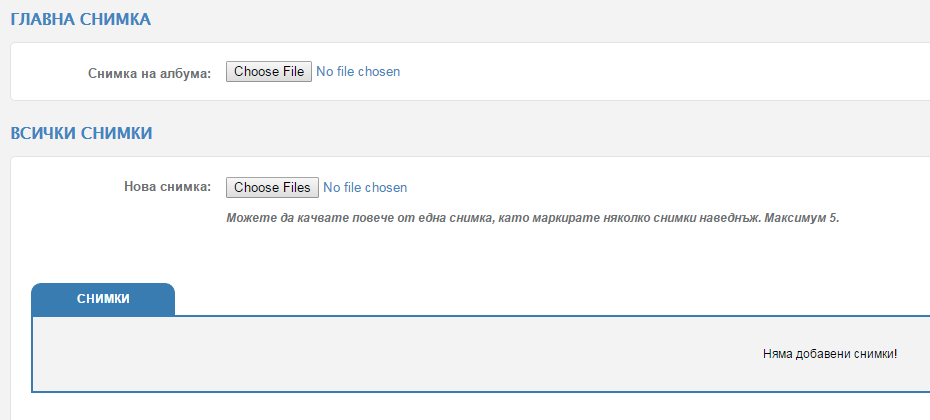Click Choose Files for new photo
Image resolution: width=930 pixels, height=420 pixels.
click(272, 187)
